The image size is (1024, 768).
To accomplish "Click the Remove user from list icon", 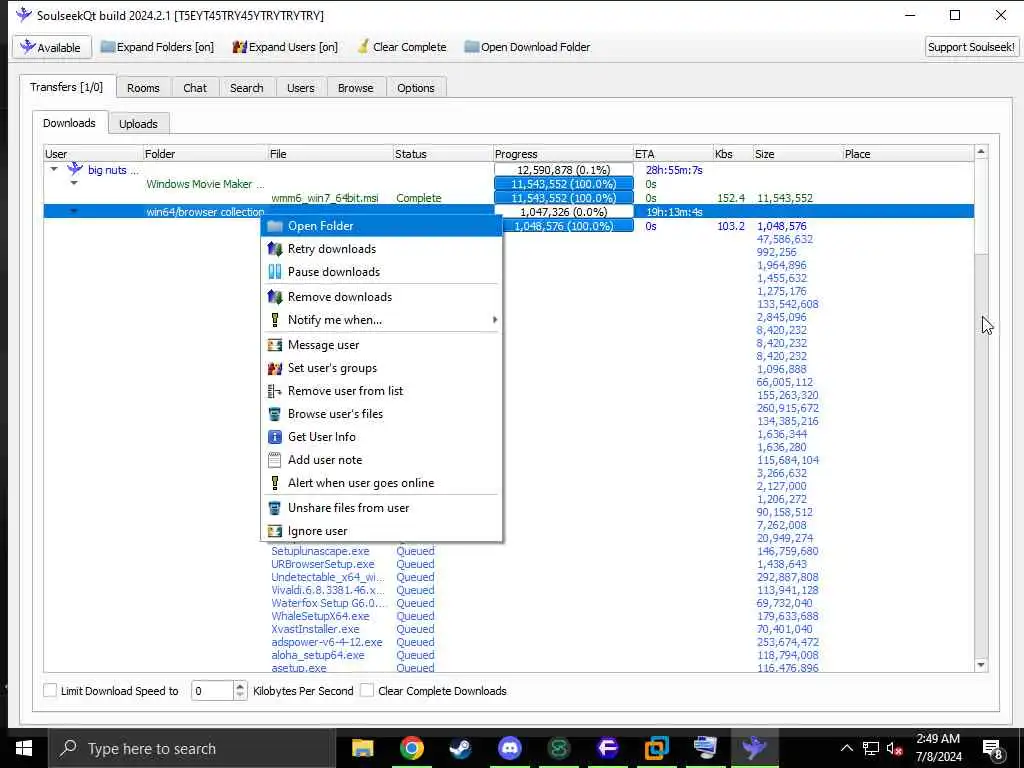I will point(275,391).
